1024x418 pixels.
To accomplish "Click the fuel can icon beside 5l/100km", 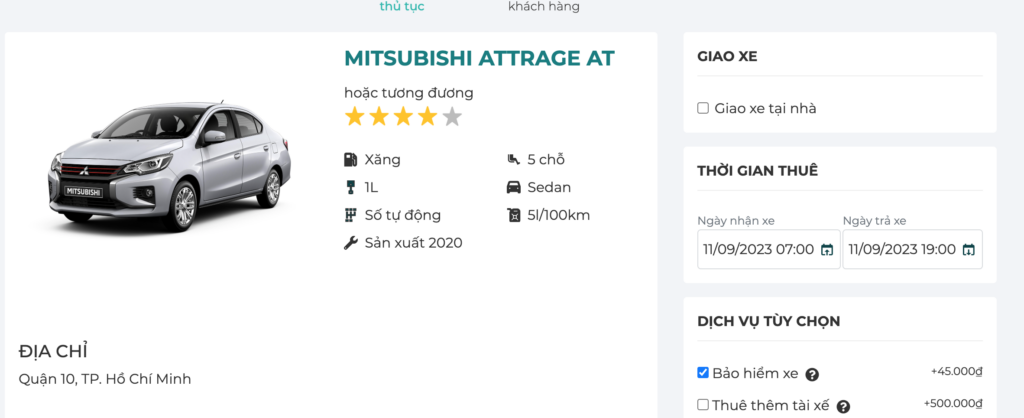I will click(513, 215).
